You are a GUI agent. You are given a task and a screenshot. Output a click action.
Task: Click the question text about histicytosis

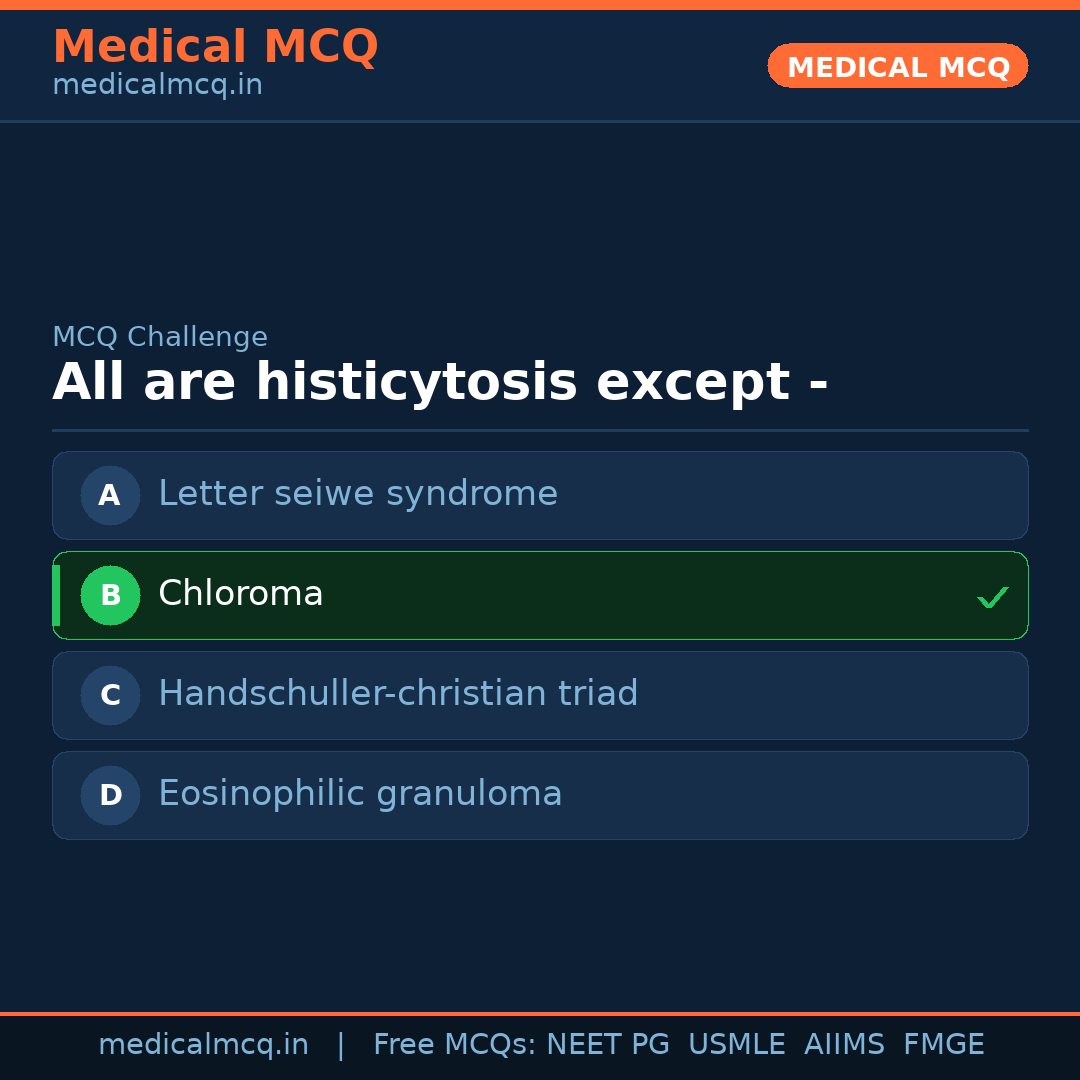440,383
